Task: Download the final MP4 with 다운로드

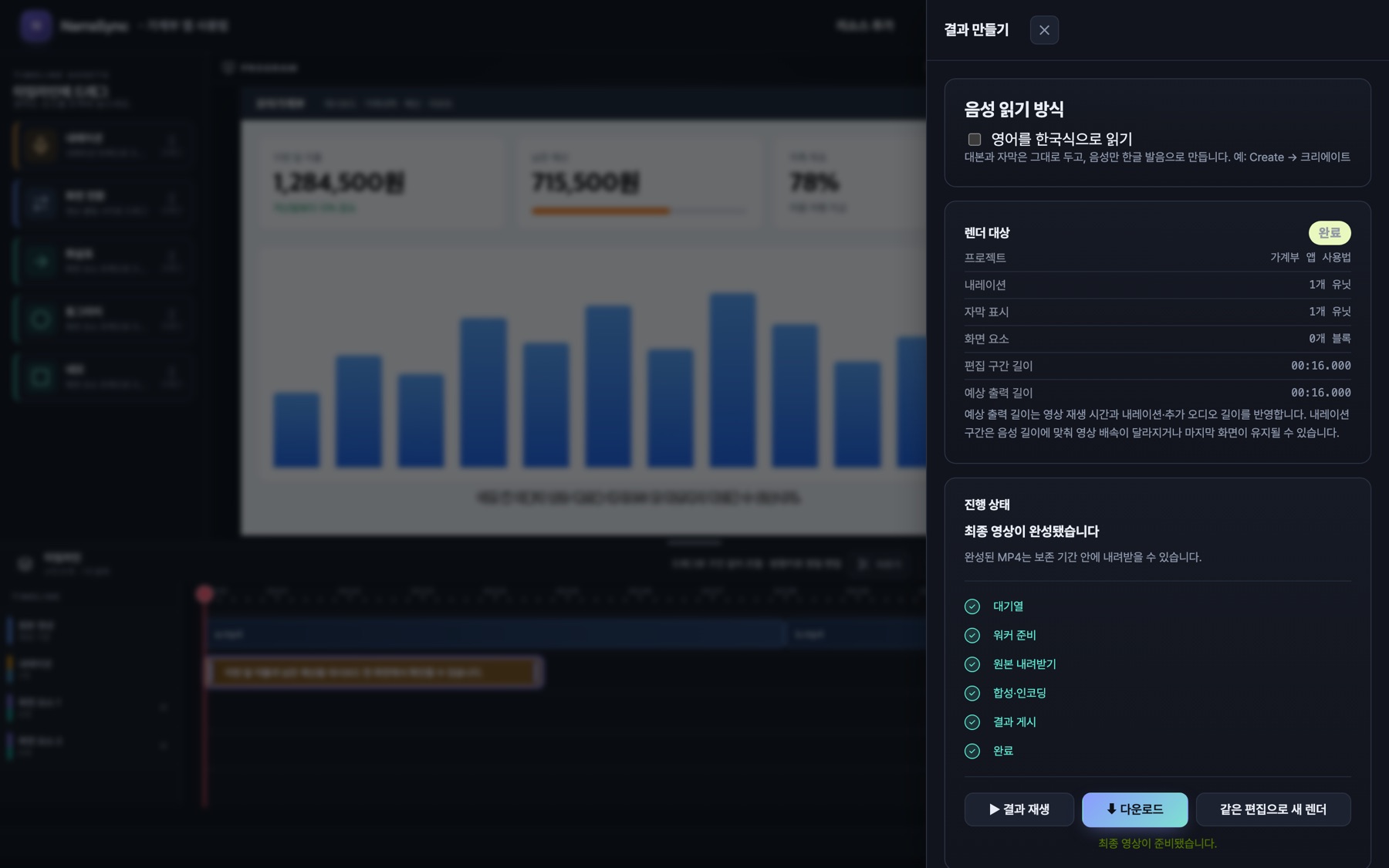Action: coord(1134,809)
